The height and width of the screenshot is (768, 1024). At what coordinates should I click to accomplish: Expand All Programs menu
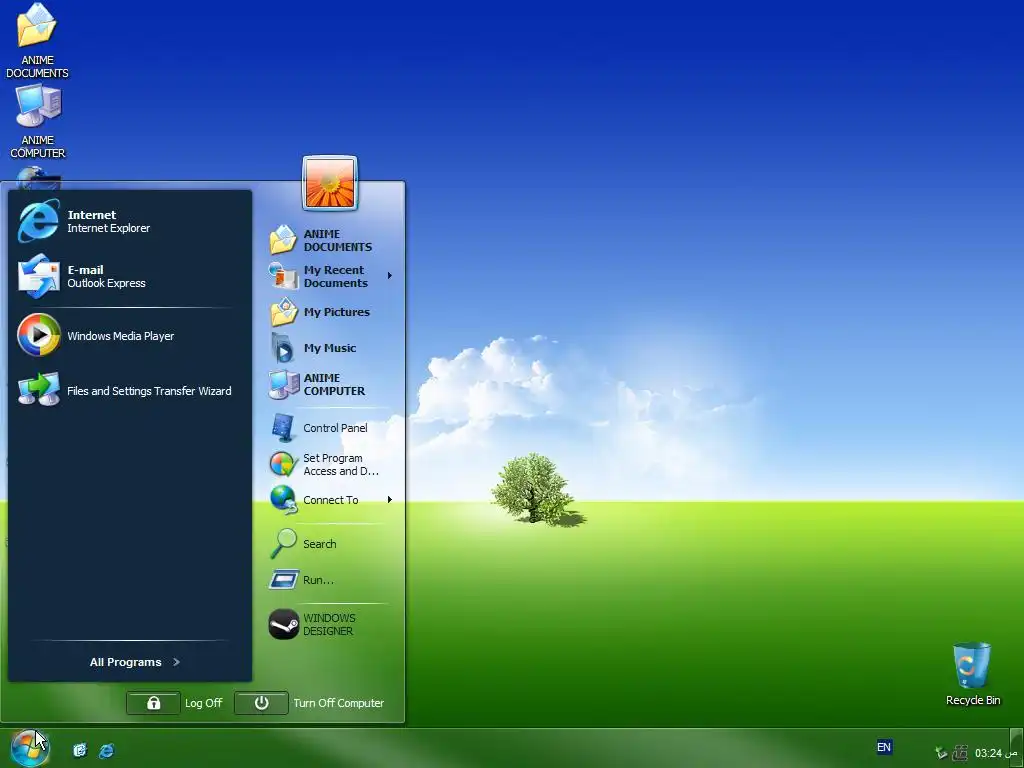pyautogui.click(x=135, y=662)
